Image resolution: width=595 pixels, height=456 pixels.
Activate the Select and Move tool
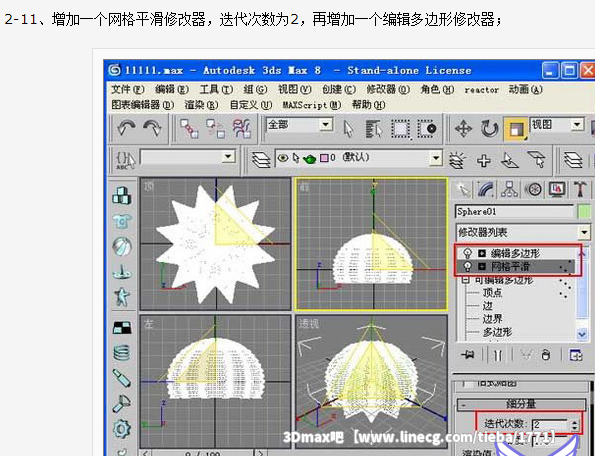coord(464,129)
